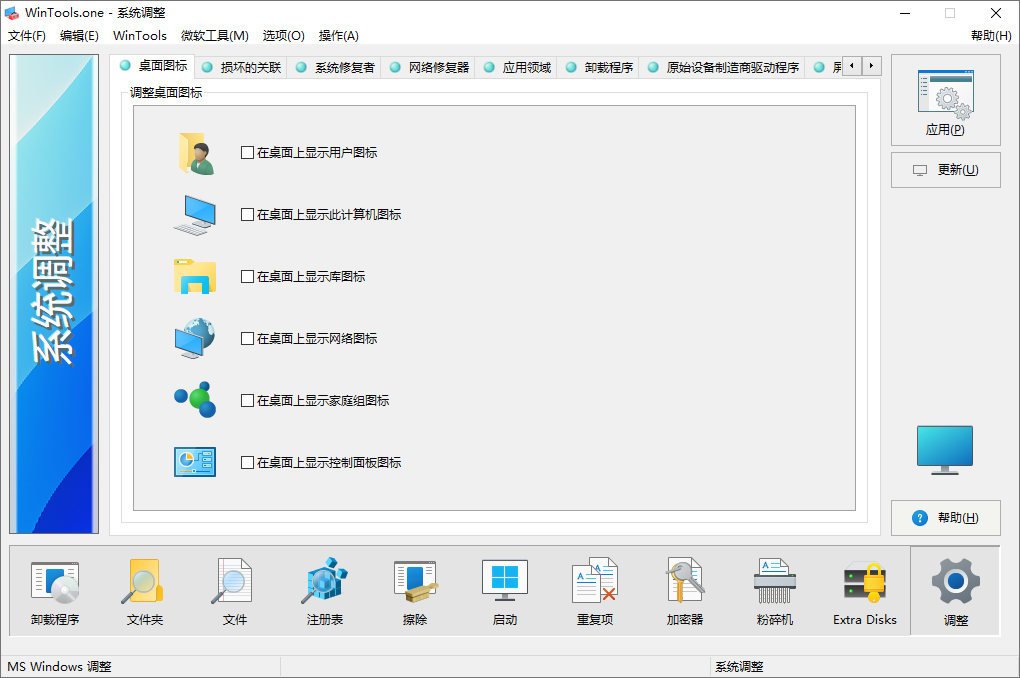Click the 更新(U) update button
Image resolution: width=1020 pixels, height=678 pixels.
coord(944,169)
